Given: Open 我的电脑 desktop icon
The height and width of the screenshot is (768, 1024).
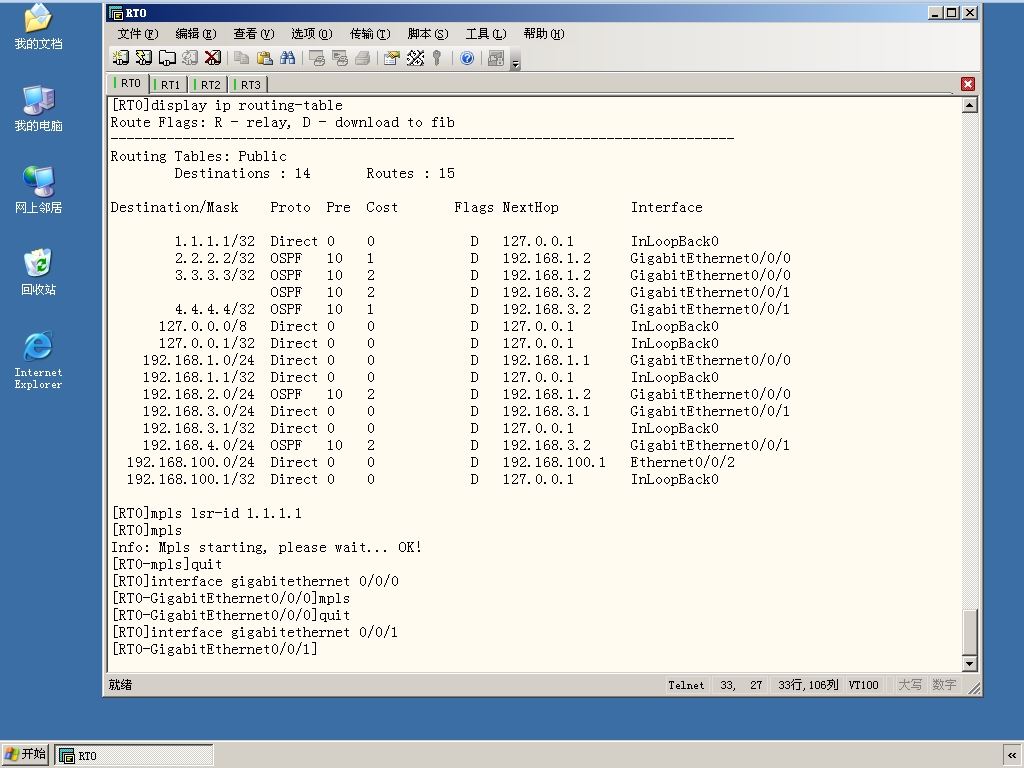Looking at the screenshot, I should pos(39,108).
